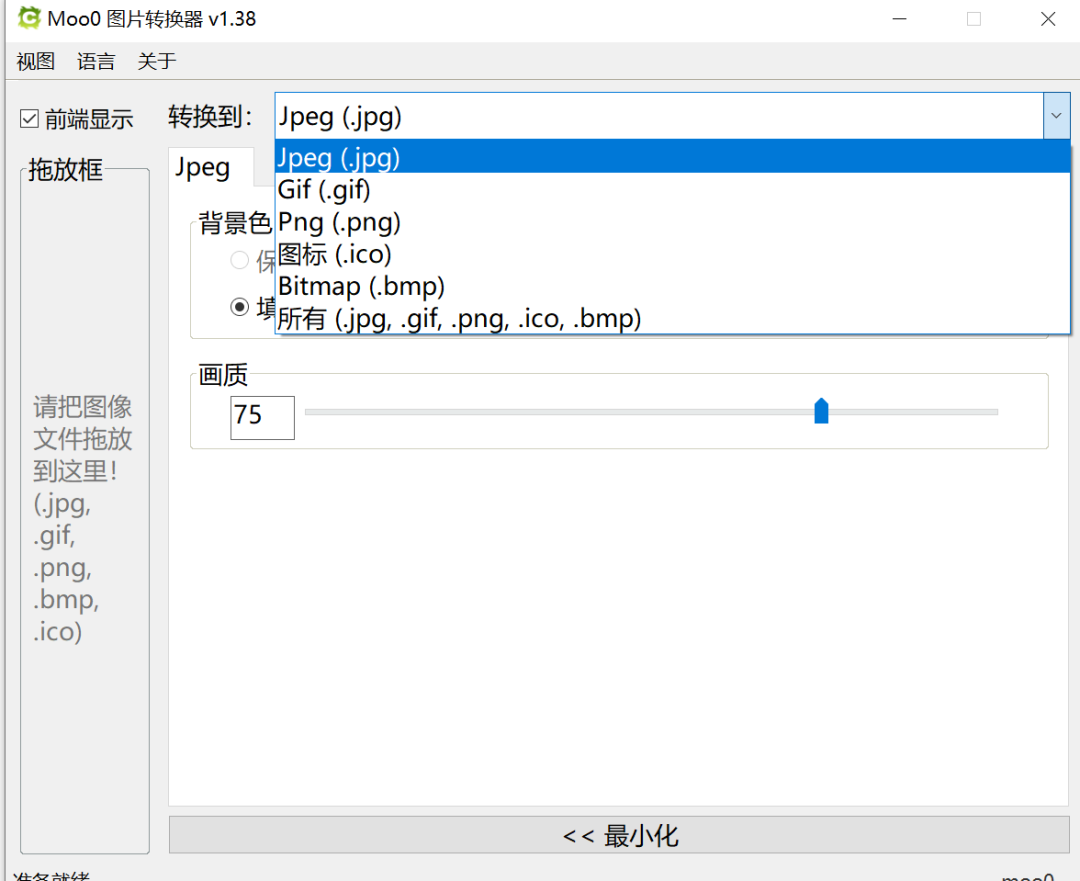The width and height of the screenshot is (1080, 881).
Task: Choose 图标 (.ico) option
Action: coord(672,254)
